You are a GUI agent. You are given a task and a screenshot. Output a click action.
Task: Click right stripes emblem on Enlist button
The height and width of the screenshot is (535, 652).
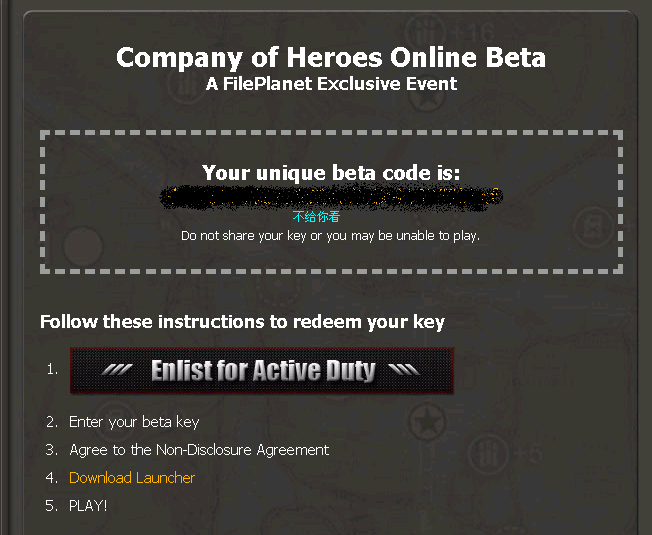tap(405, 371)
